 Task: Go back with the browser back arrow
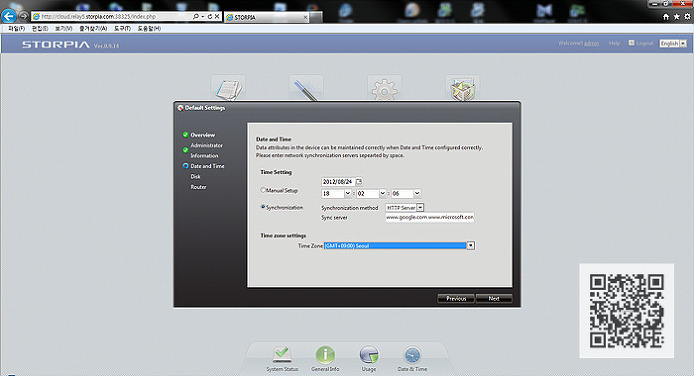(x=8, y=16)
